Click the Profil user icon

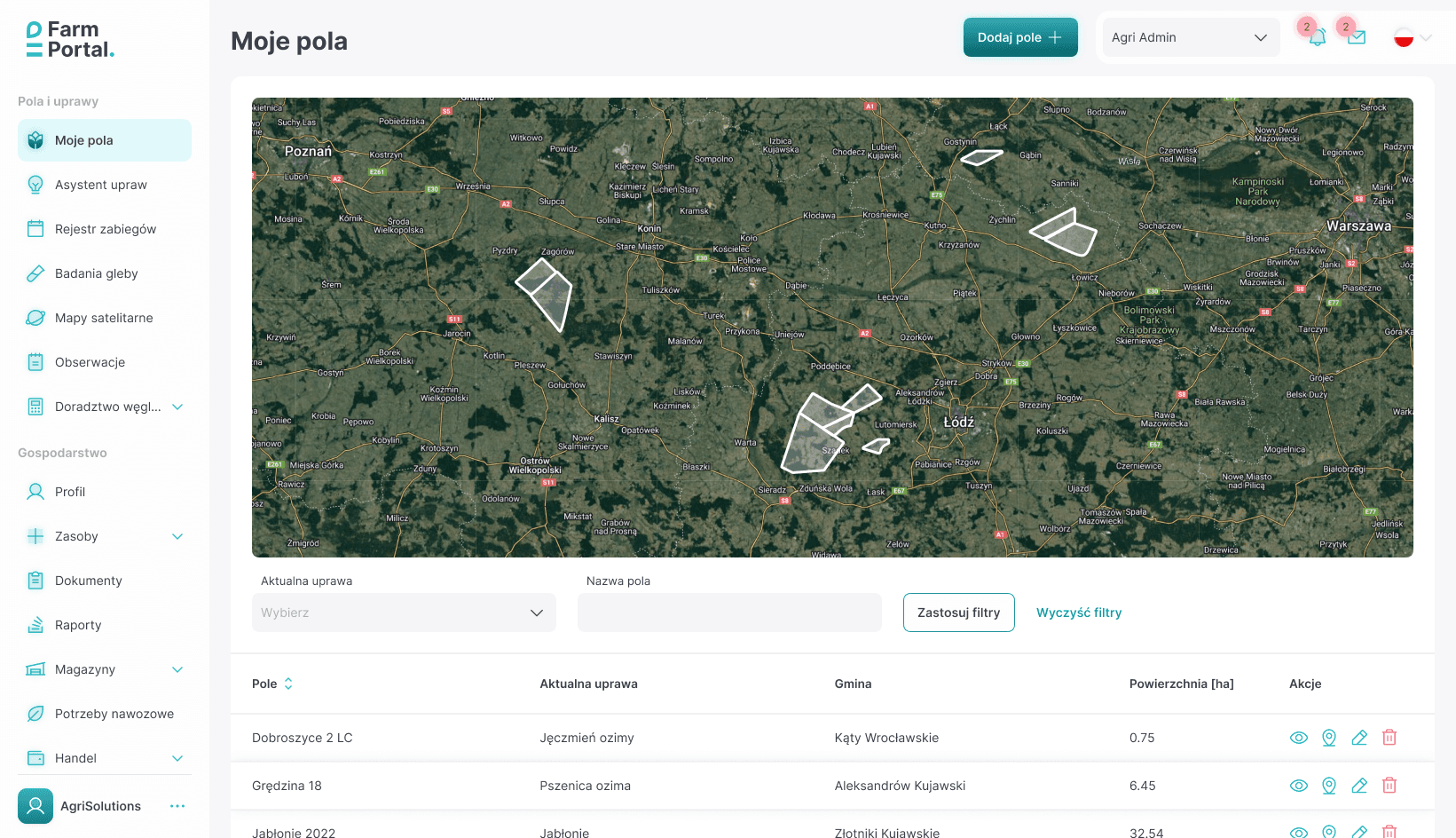pos(35,492)
